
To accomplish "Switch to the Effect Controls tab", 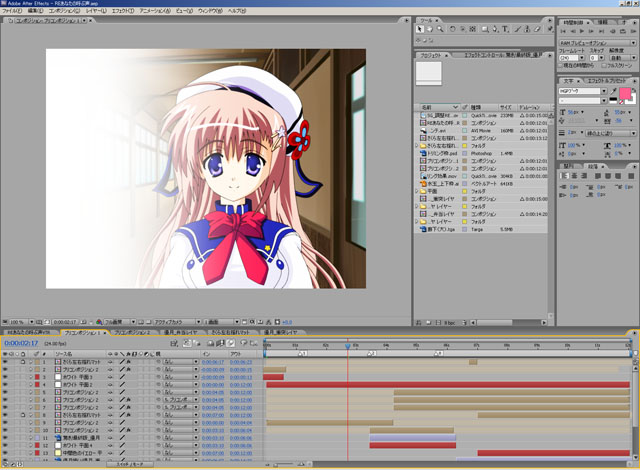I will click(503, 55).
